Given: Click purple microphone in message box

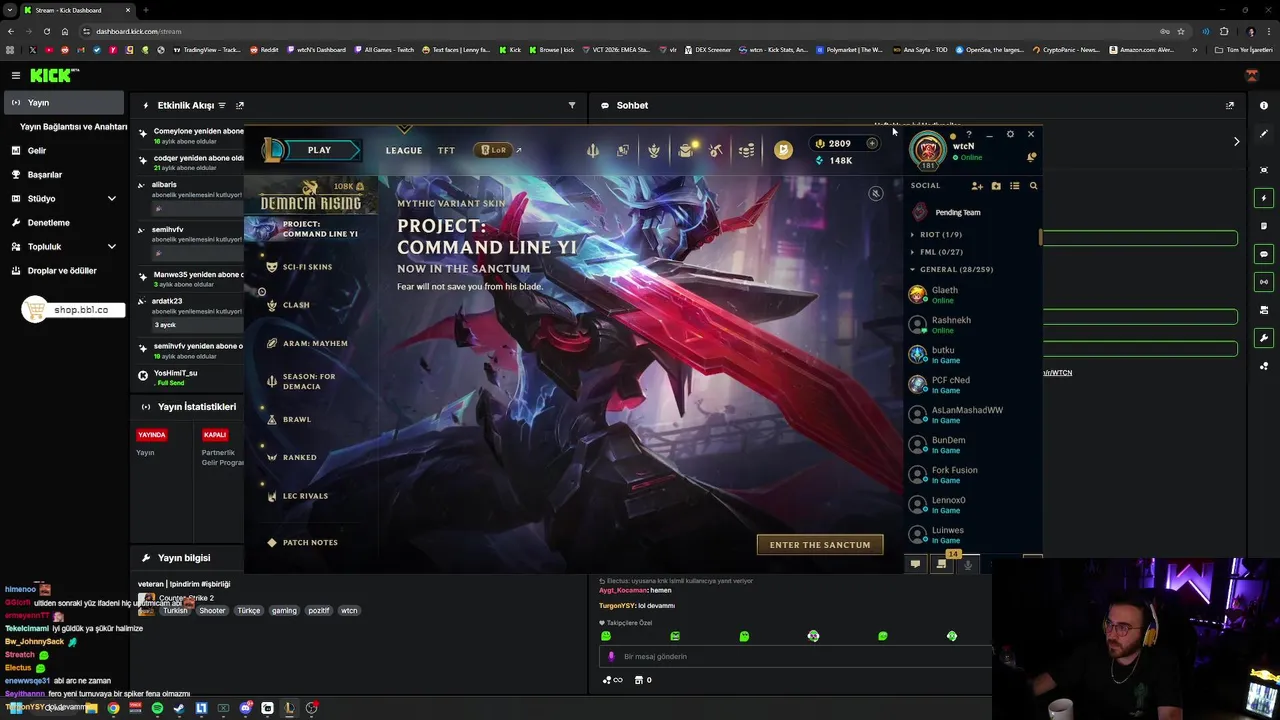Looking at the screenshot, I should [x=611, y=657].
